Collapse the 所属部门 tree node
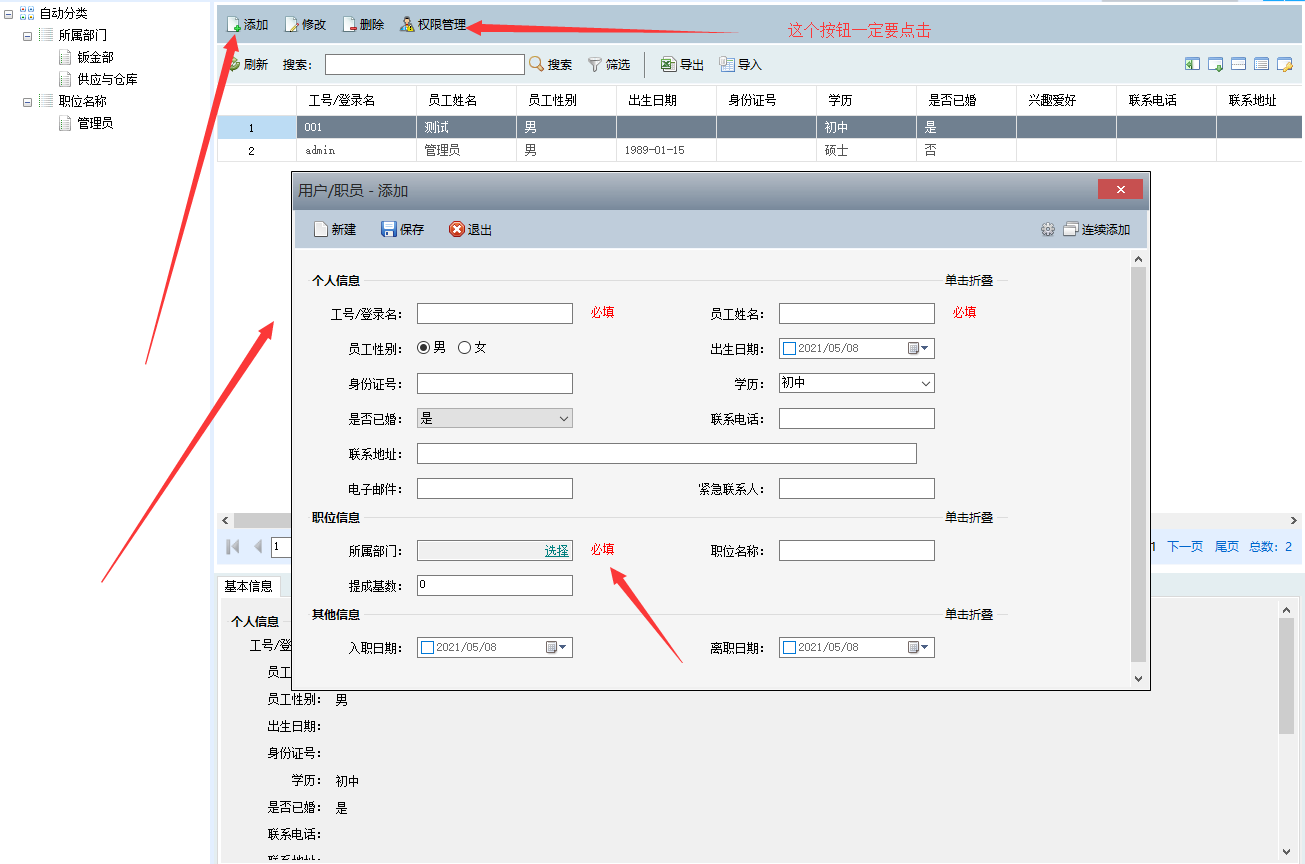This screenshot has height=864, width=1305. click(28, 36)
